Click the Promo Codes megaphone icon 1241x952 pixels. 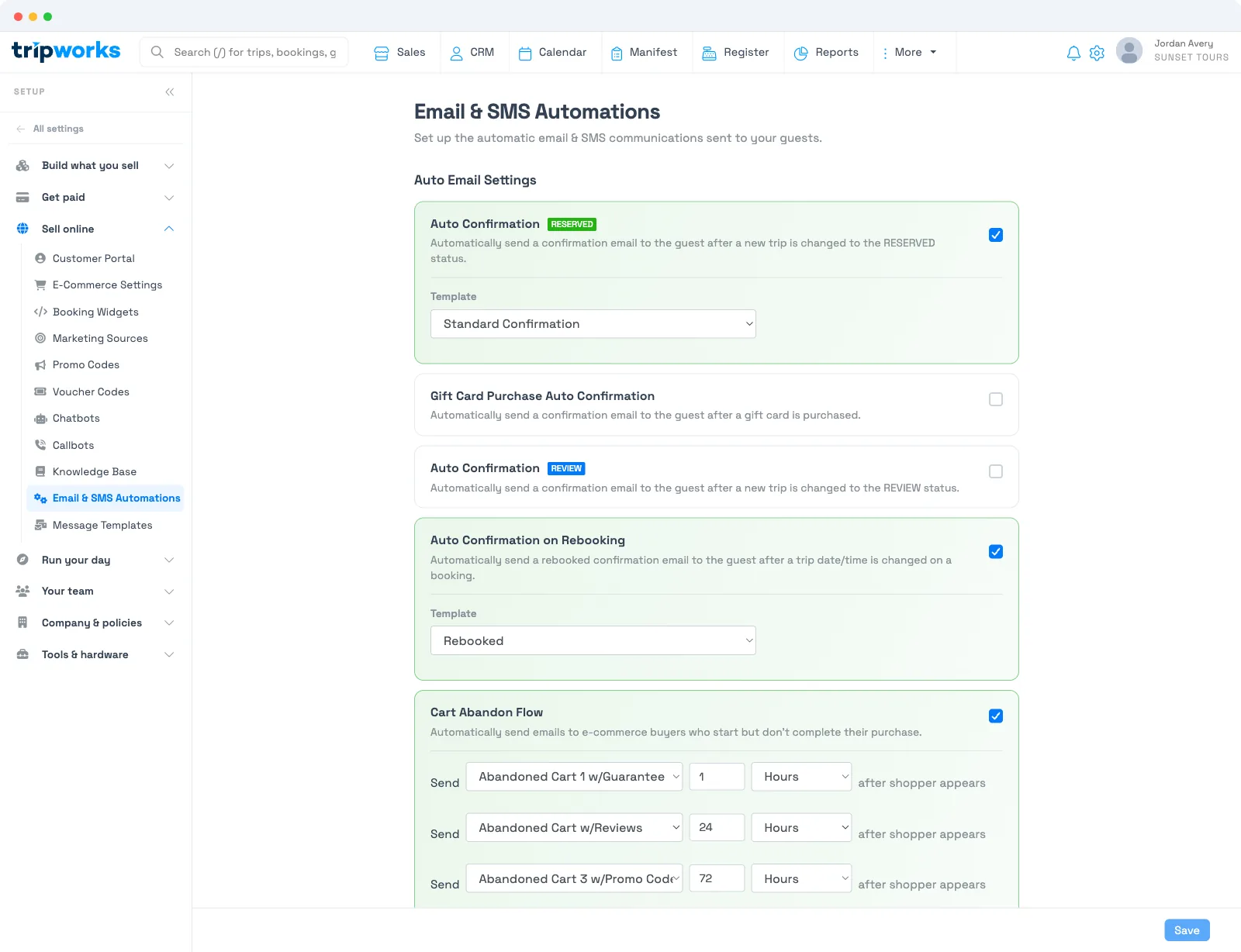[x=40, y=364]
